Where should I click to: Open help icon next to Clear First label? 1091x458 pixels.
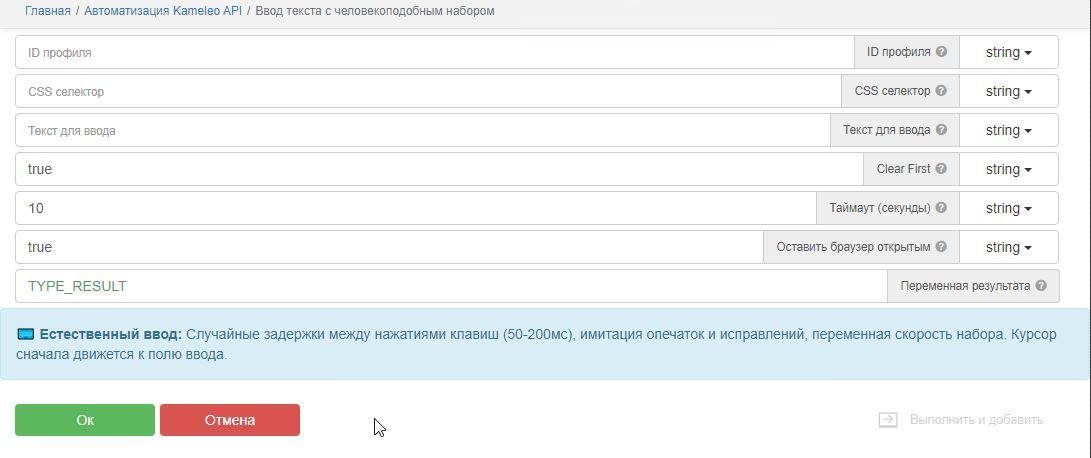(941, 168)
